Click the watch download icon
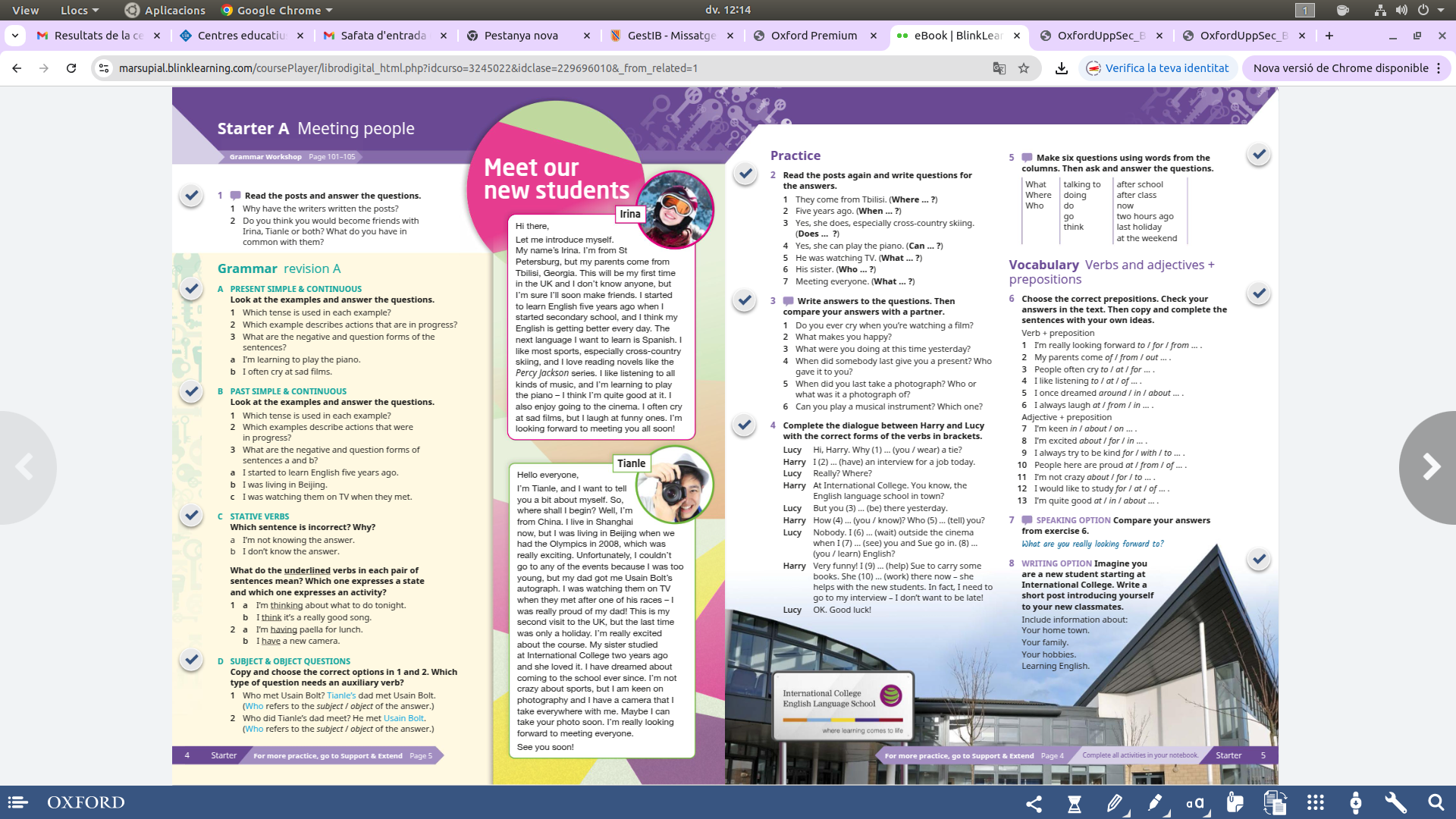This screenshot has height=819, width=1456. point(1356,803)
